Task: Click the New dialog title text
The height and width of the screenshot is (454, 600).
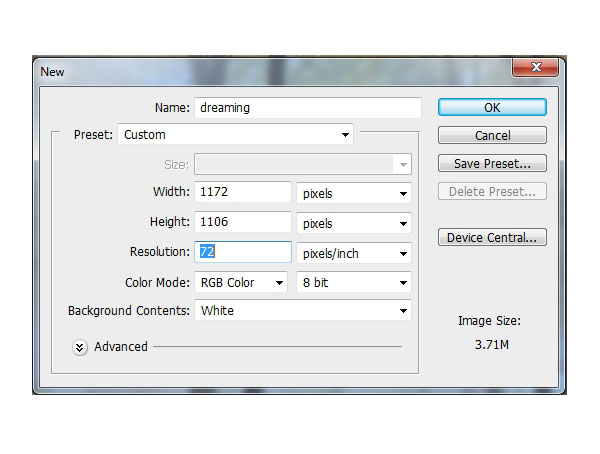Action: pos(52,72)
